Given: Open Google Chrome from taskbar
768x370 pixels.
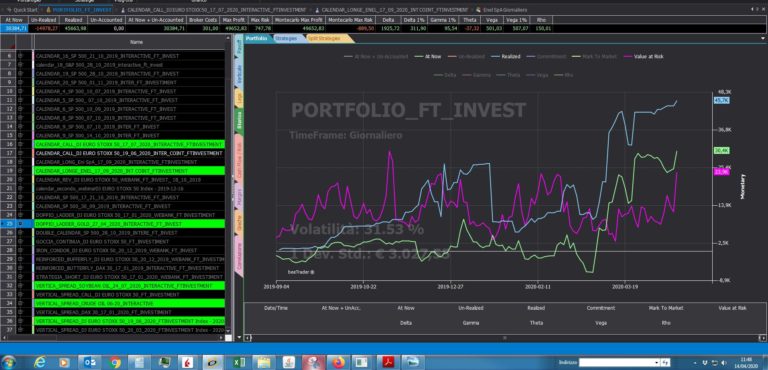Looking at the screenshot, I should (x=115, y=363).
